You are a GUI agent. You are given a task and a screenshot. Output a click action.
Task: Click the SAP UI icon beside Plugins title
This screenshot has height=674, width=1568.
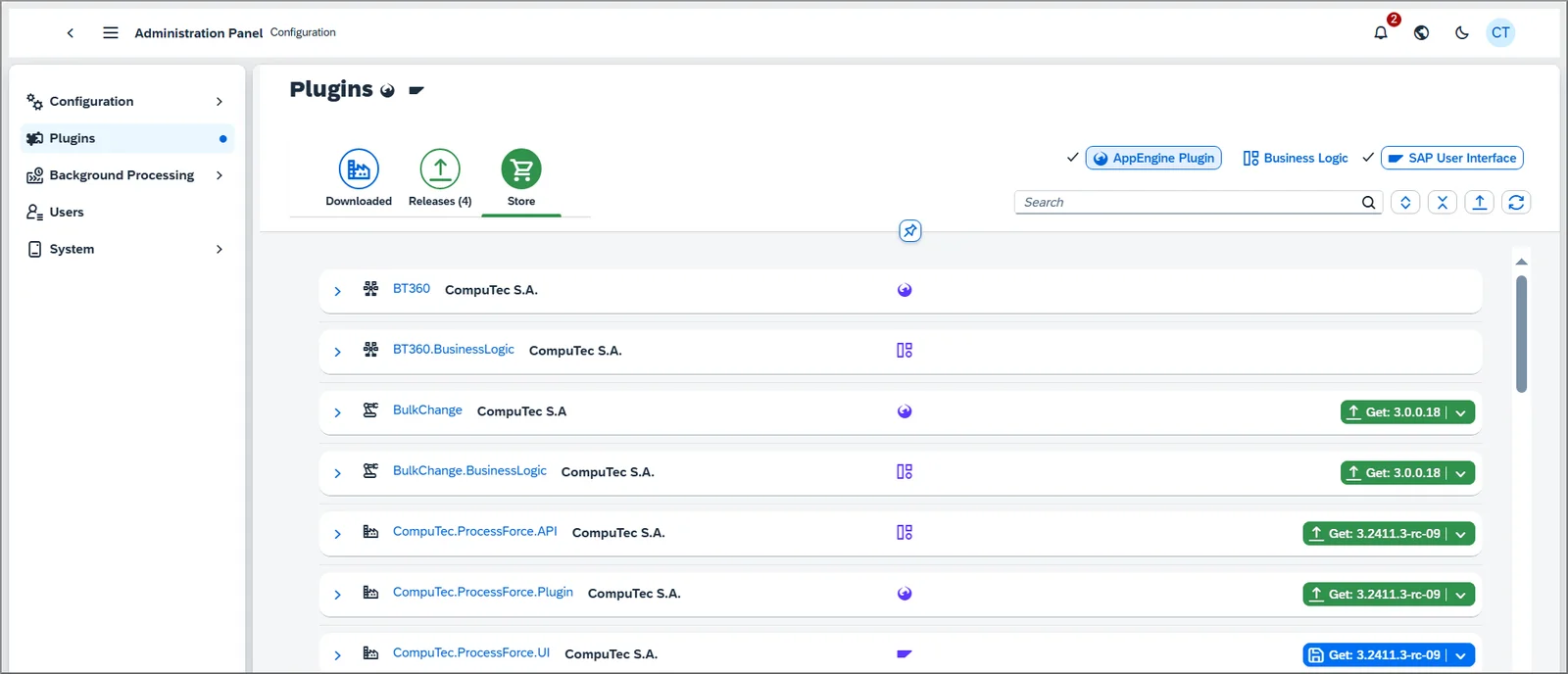[x=416, y=90]
